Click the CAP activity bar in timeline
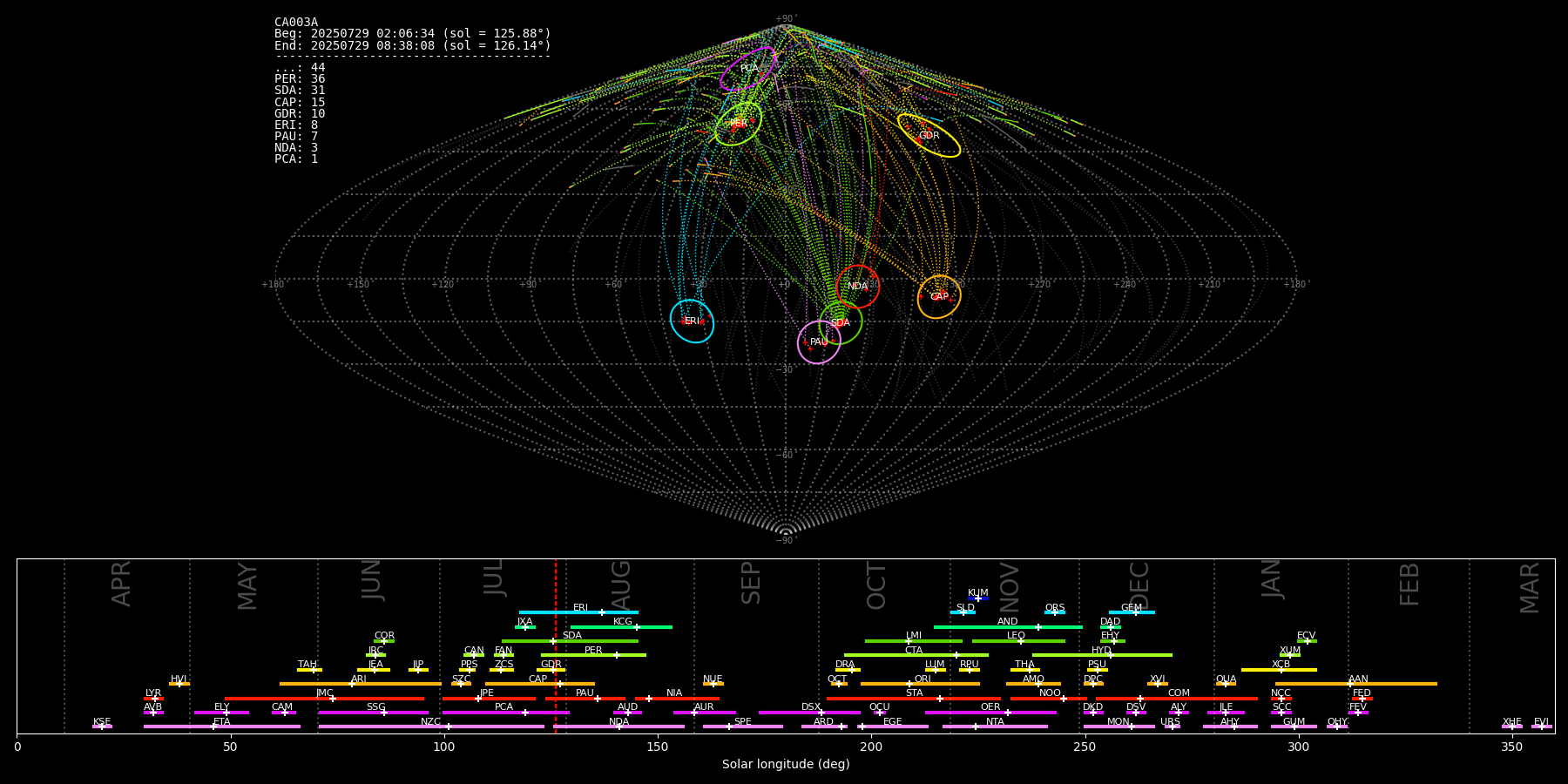Image resolution: width=1568 pixels, height=784 pixels. point(540,684)
